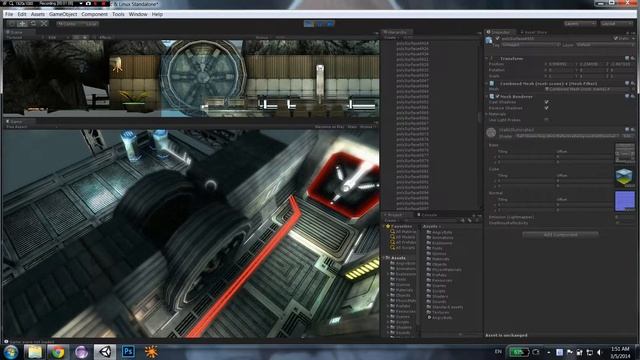Click the volume icon in system tray
This screenshot has width=640, height=360.
[x=600, y=352]
